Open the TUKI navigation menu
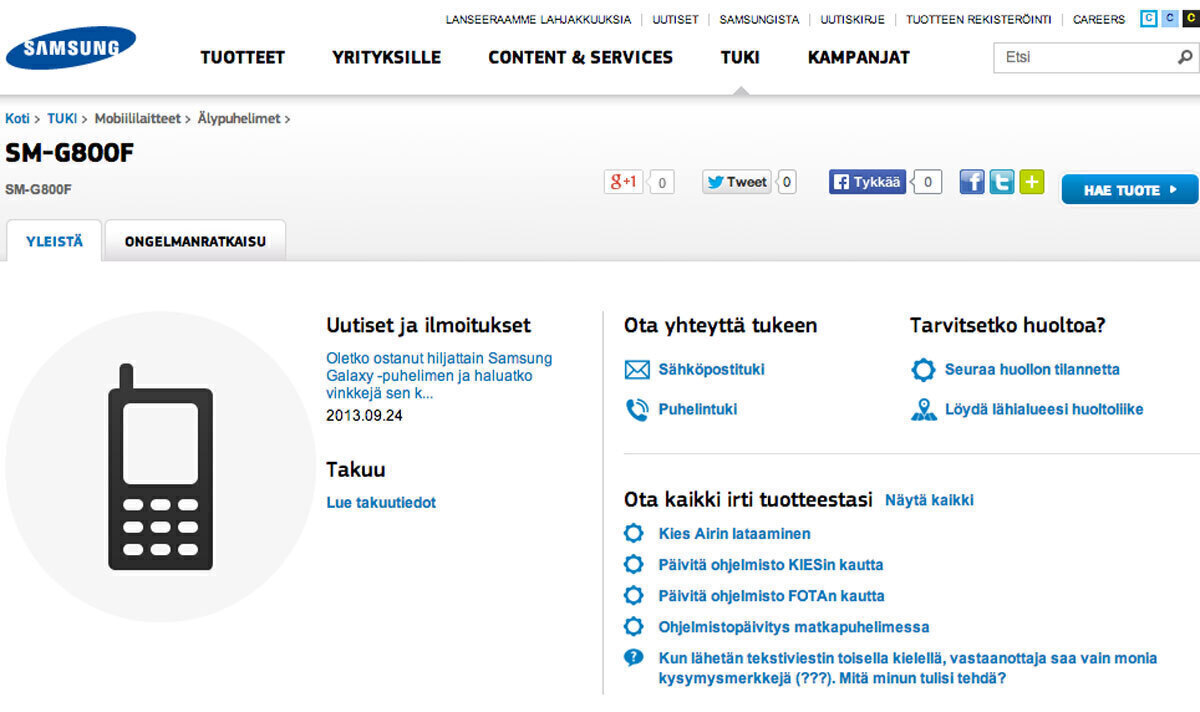The height and width of the screenshot is (712, 1200). 739,58
